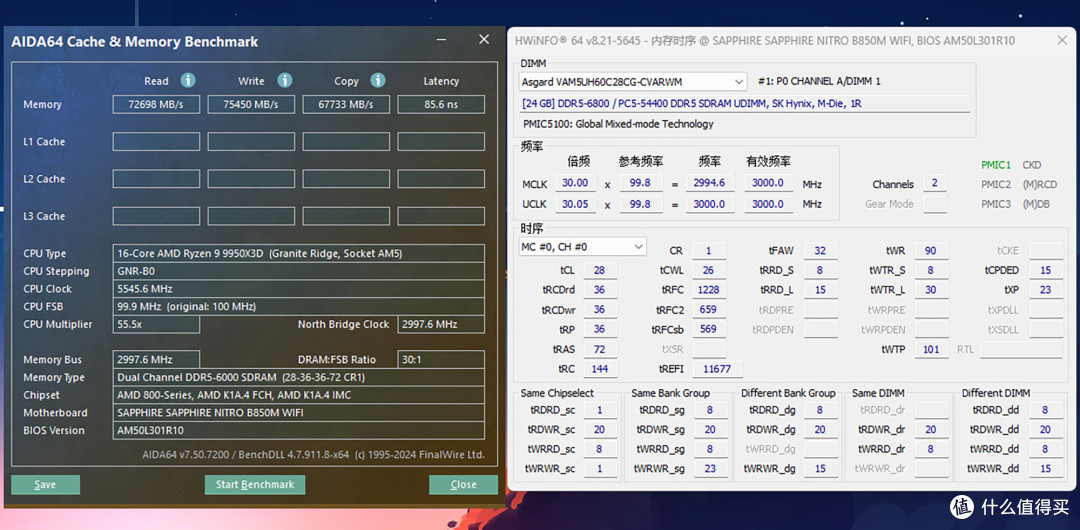1080x530 pixels.
Task: Click the CPU Type field with Ryzen 9 9950X3D
Action: coord(298,254)
